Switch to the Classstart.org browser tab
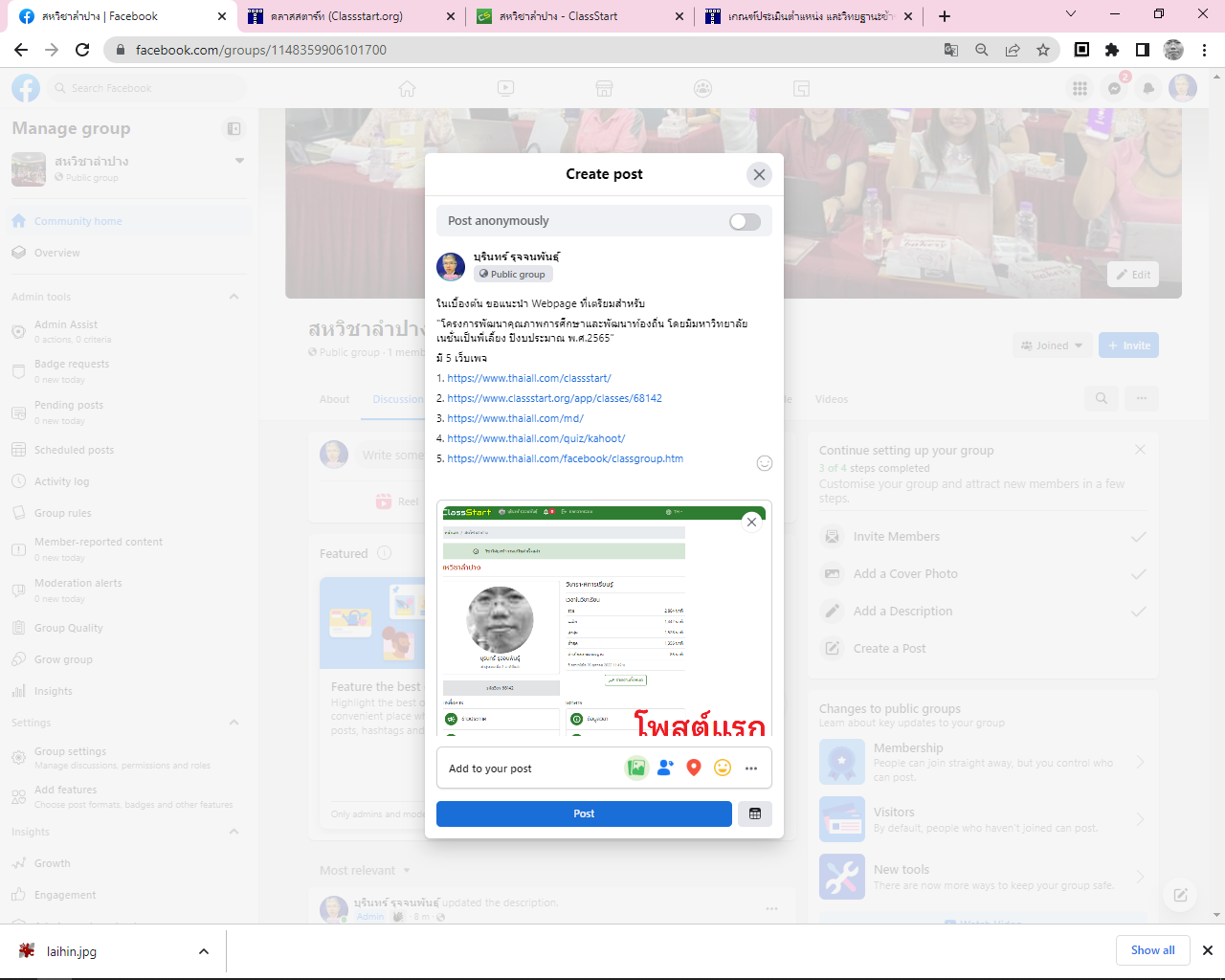The height and width of the screenshot is (980, 1225). pyautogui.click(x=352, y=16)
